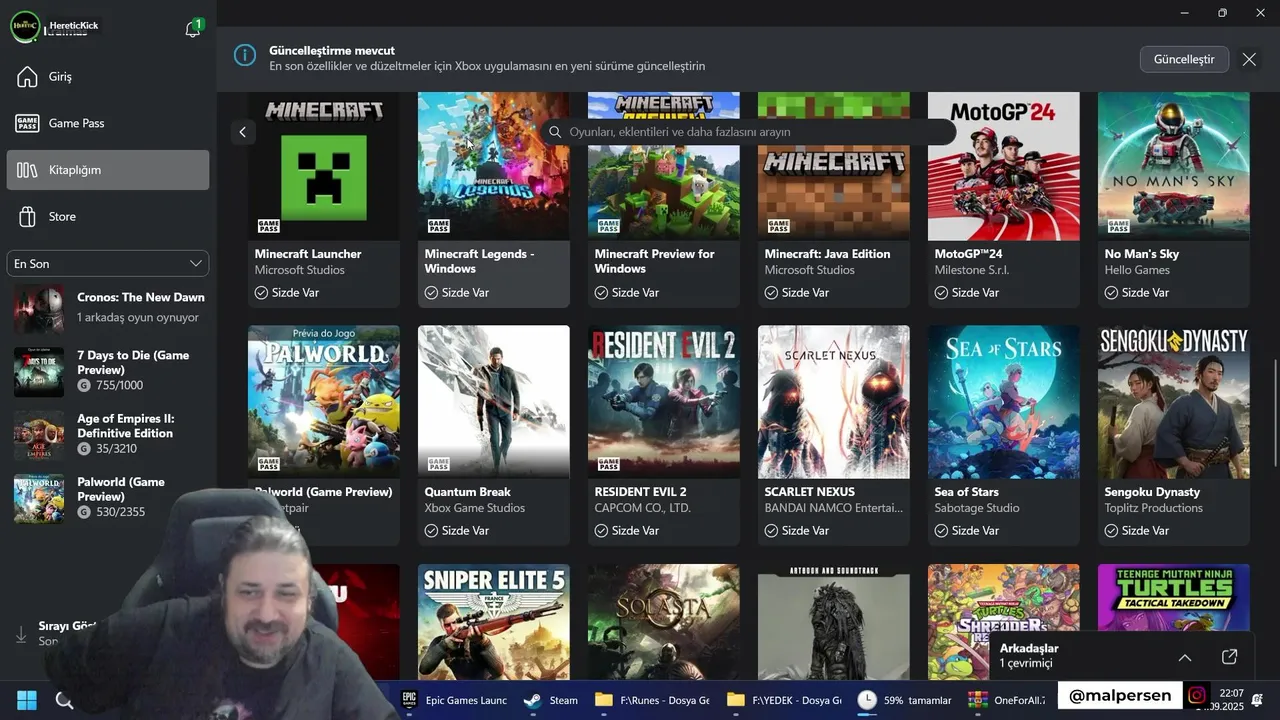Click the search box for games
This screenshot has height=720, width=1280.
pos(749,132)
